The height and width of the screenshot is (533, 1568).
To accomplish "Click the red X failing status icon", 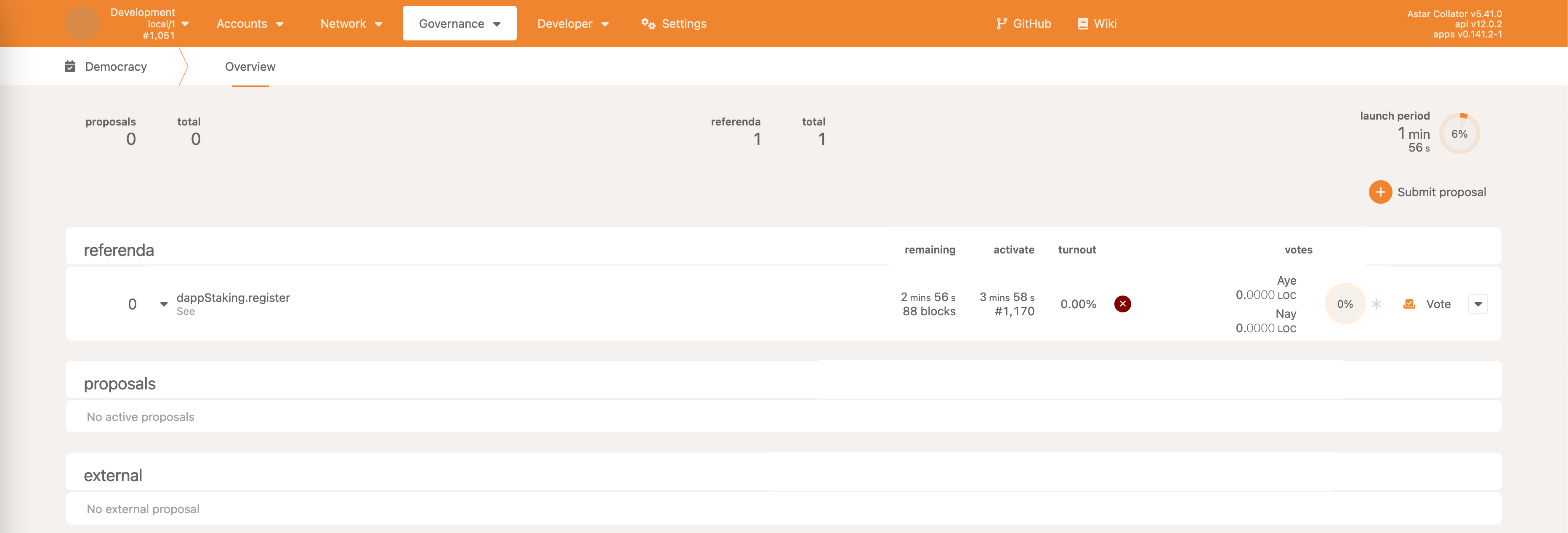I will (x=1122, y=304).
